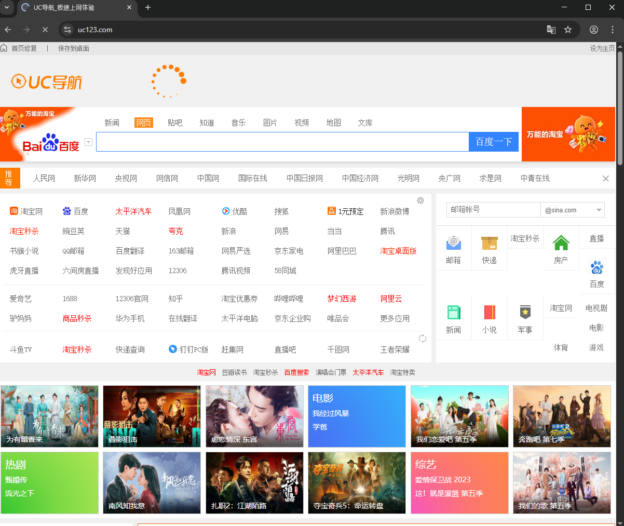Image resolution: width=624 pixels, height=526 pixels.
Task: Click the 邮箱 envelope icon
Action: [x=453, y=243]
